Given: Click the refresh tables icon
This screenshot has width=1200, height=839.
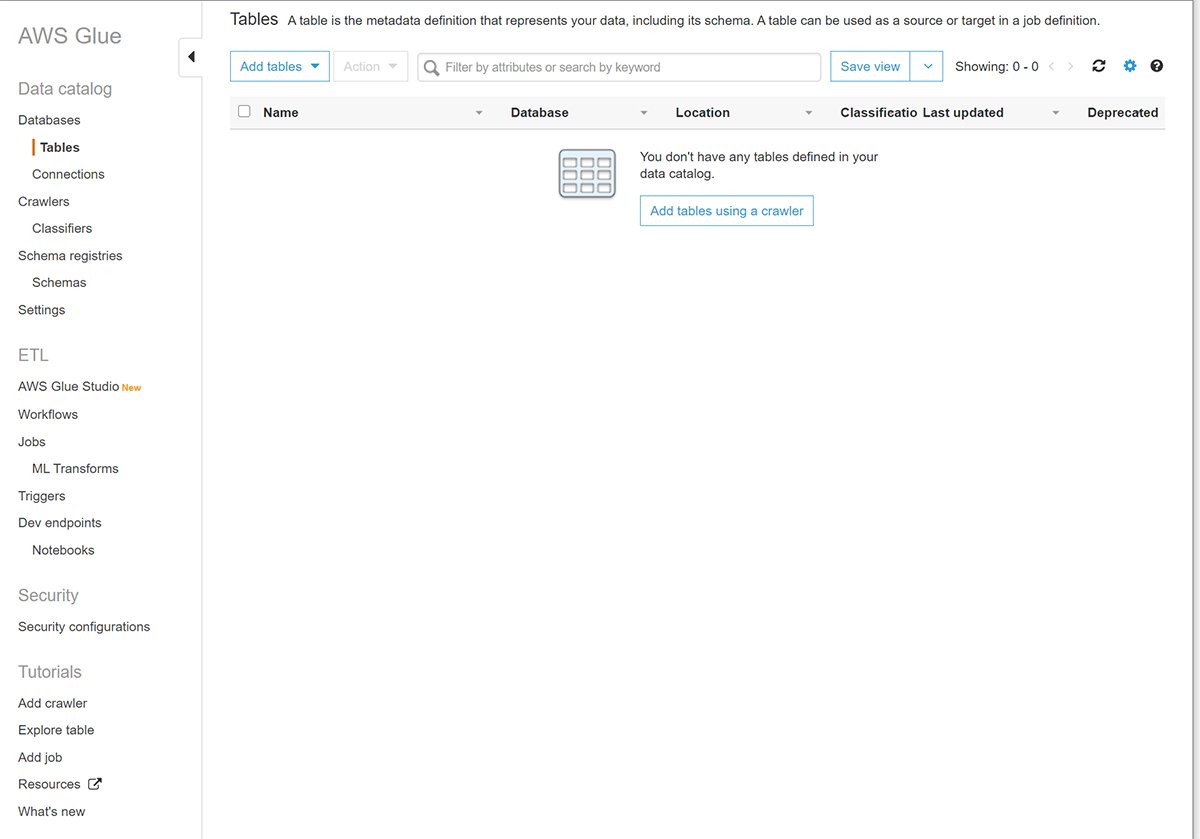Looking at the screenshot, I should click(x=1099, y=66).
